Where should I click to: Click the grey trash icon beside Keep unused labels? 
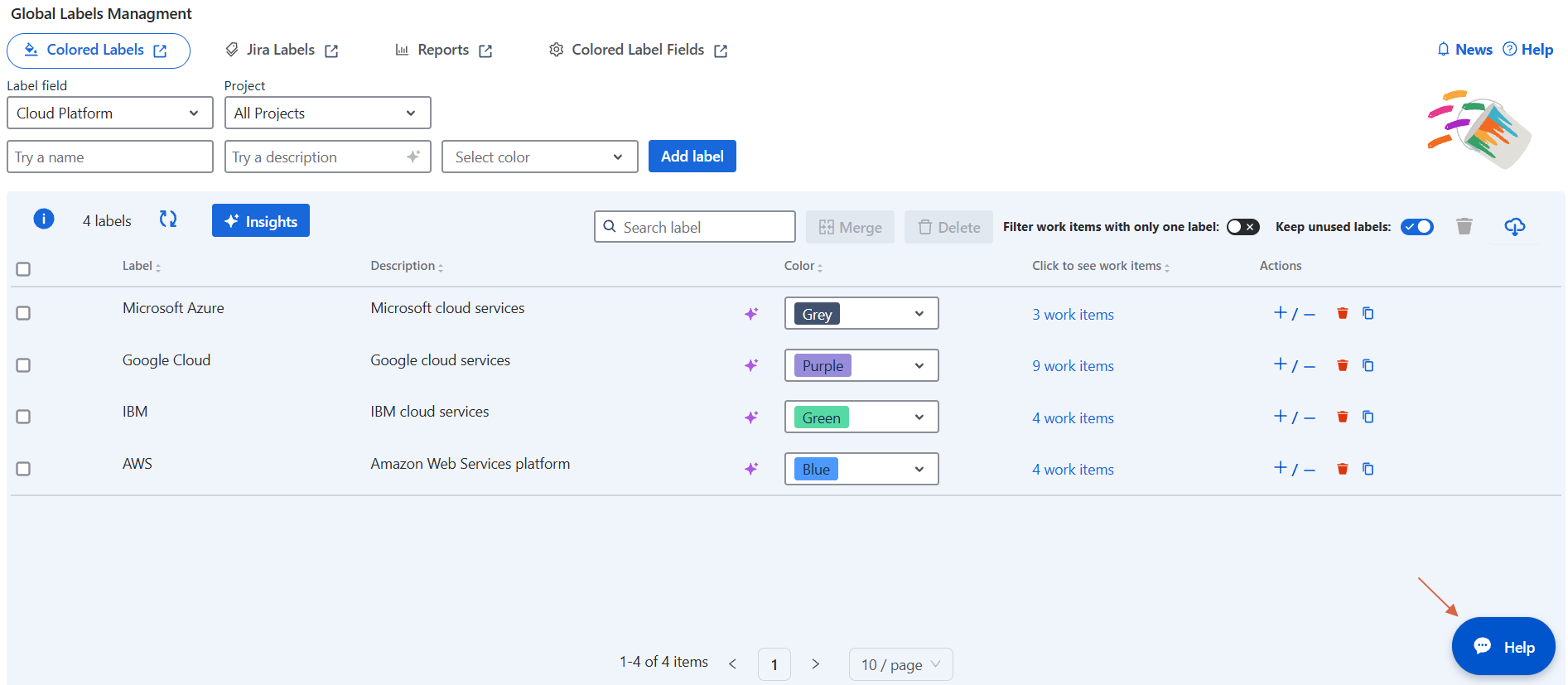pos(1464,226)
